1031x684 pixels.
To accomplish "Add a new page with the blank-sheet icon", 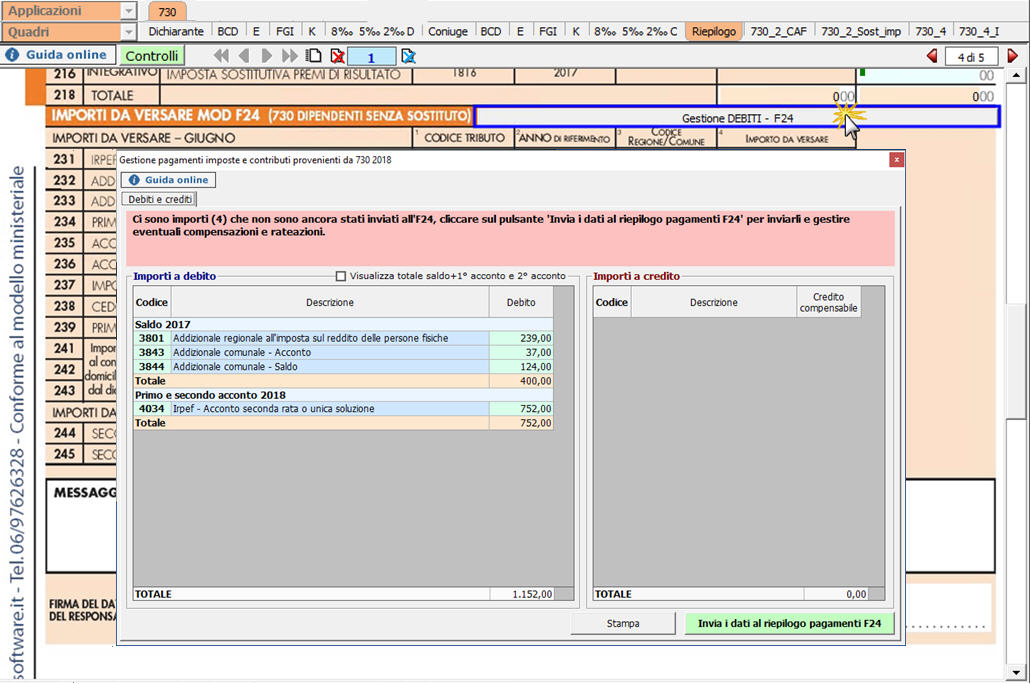I will point(314,56).
